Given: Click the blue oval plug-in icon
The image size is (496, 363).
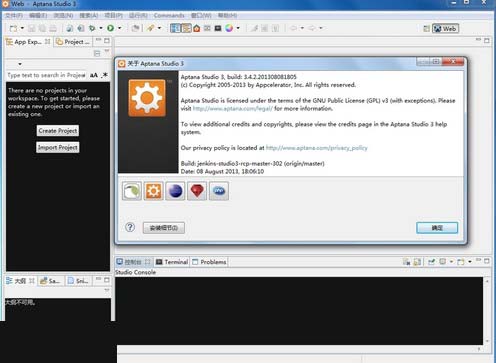Looking at the screenshot, I should (219, 191).
